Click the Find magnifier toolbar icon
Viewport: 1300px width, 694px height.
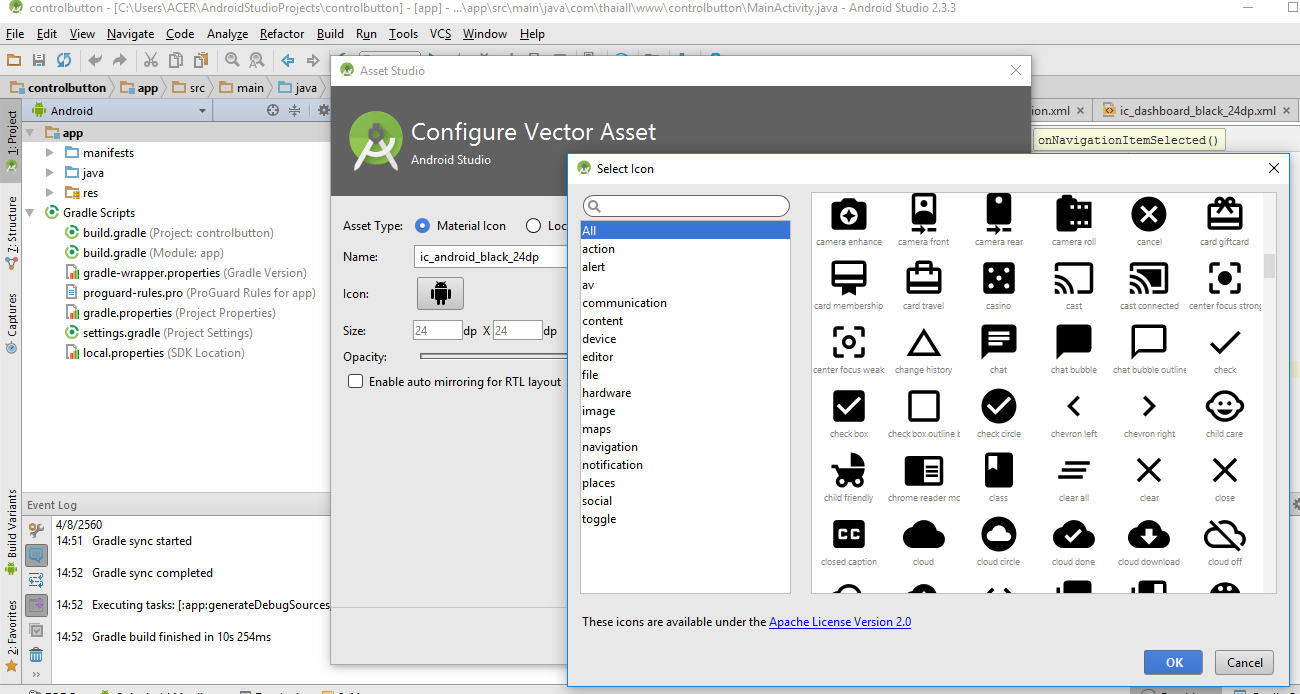(x=232, y=60)
